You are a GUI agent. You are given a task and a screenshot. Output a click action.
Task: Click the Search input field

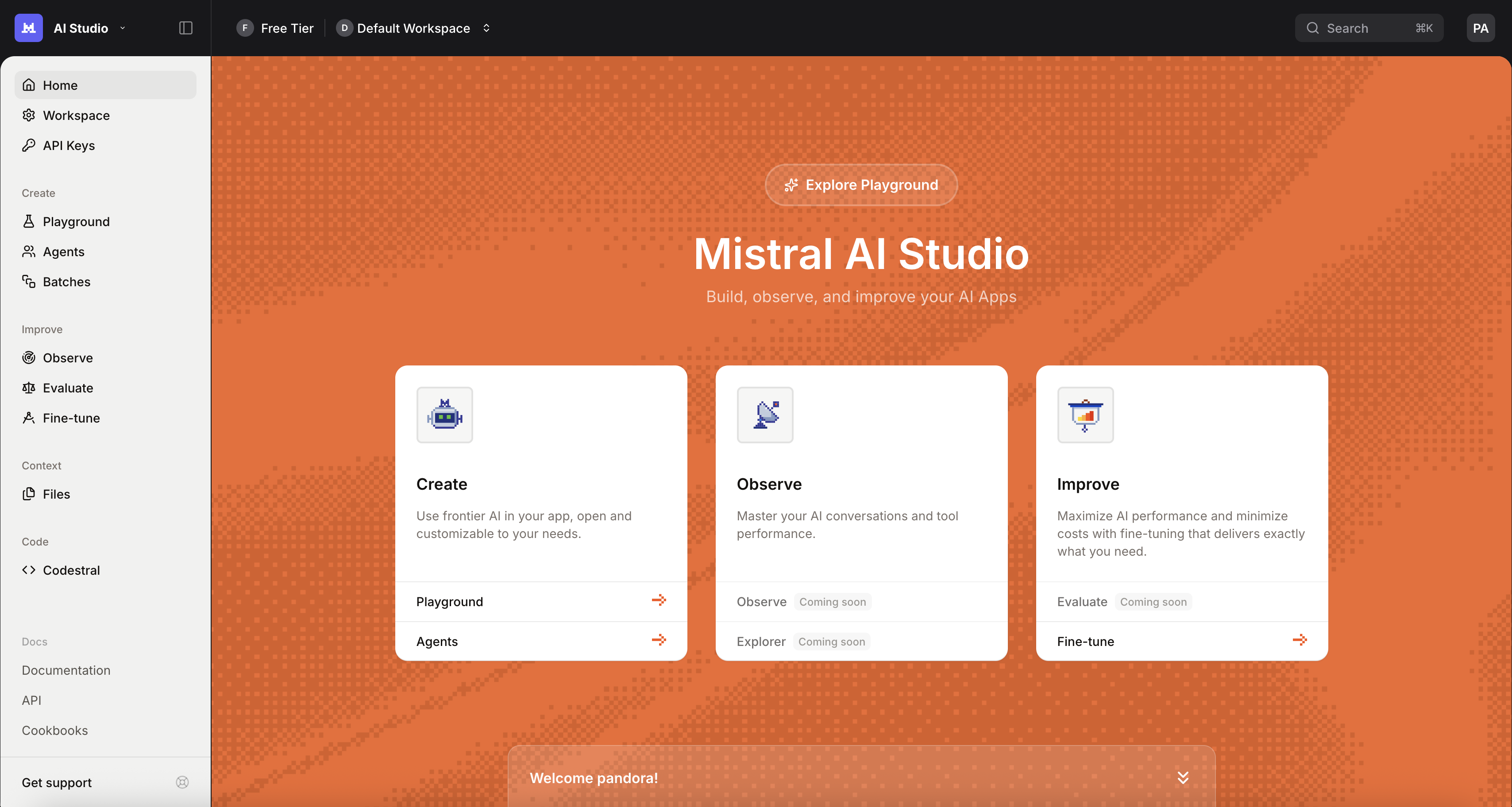(x=1368, y=27)
